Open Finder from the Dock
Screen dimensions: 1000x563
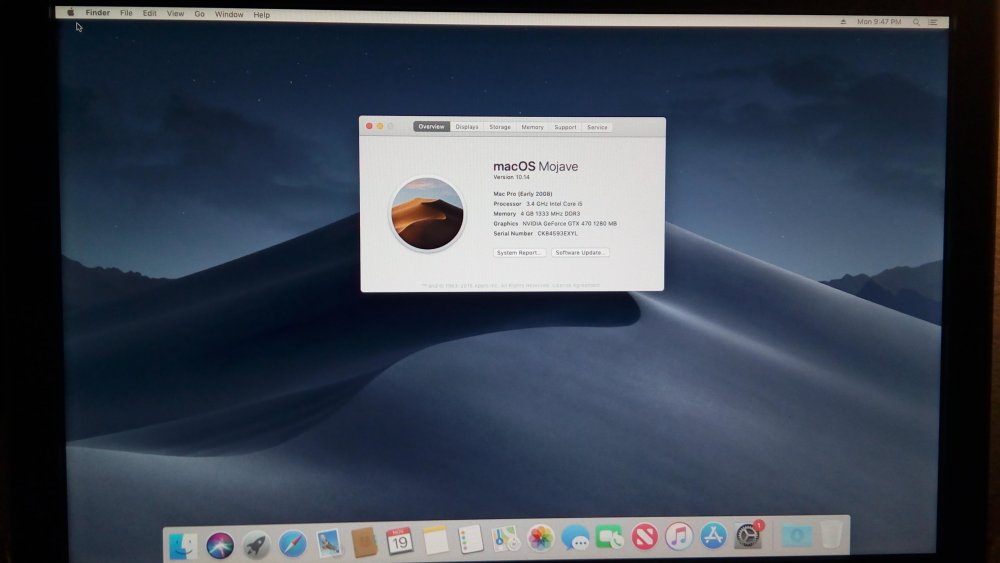click(184, 546)
